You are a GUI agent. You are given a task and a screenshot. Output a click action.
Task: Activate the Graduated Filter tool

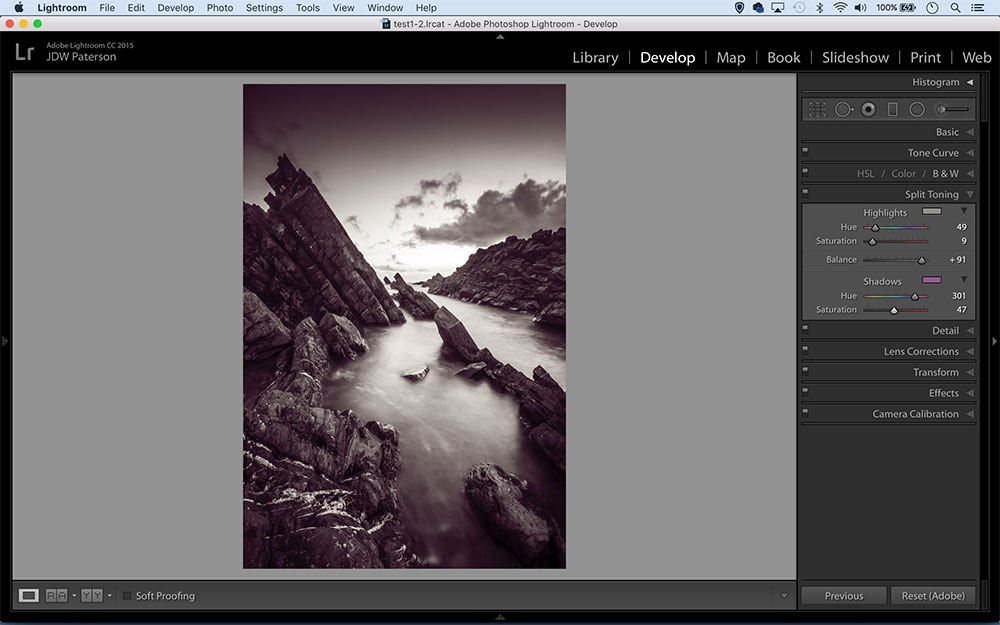[x=892, y=109]
